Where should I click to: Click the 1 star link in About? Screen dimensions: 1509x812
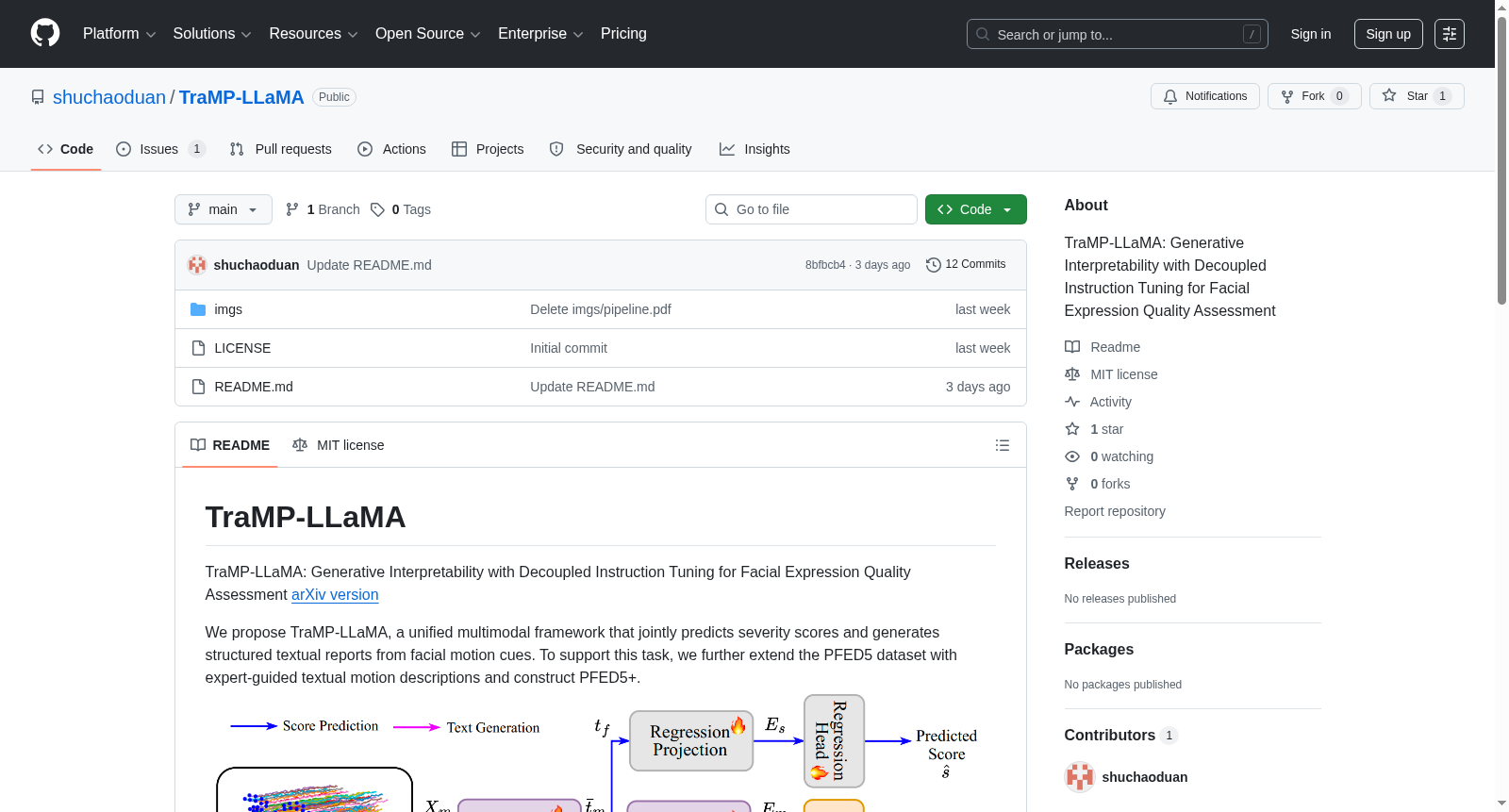click(1106, 429)
